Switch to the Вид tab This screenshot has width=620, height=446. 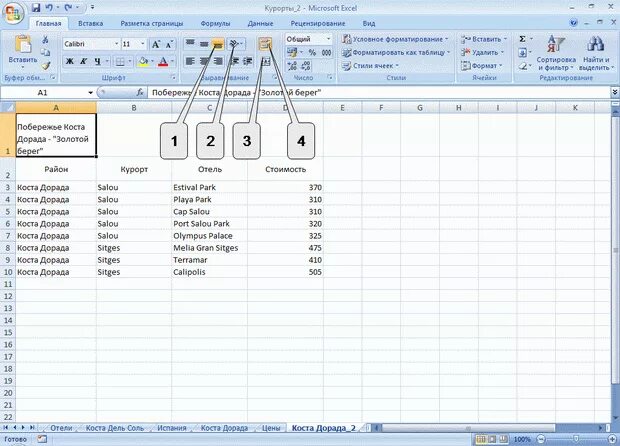pyautogui.click(x=369, y=23)
